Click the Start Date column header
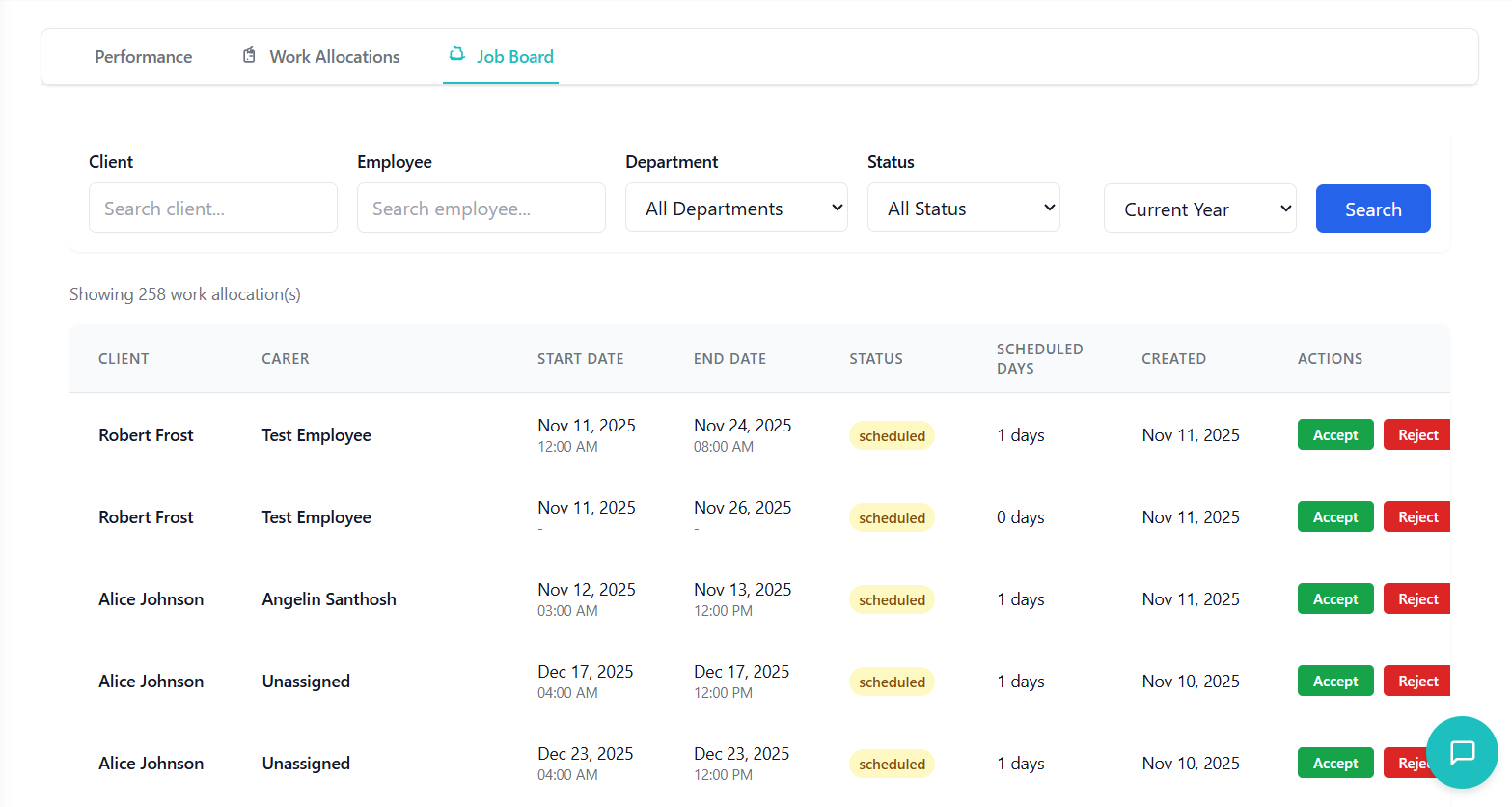This screenshot has width=1512, height=807. [x=580, y=359]
